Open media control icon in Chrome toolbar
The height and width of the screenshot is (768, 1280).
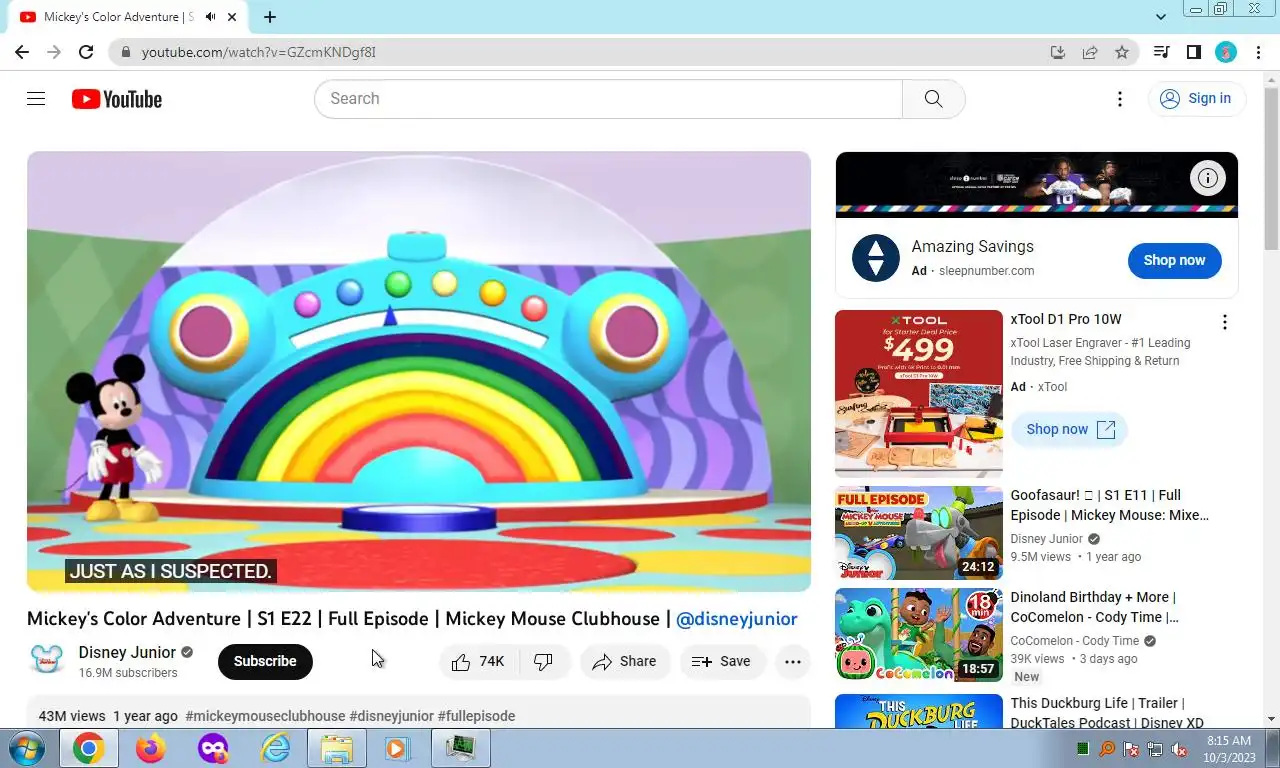point(1161,52)
